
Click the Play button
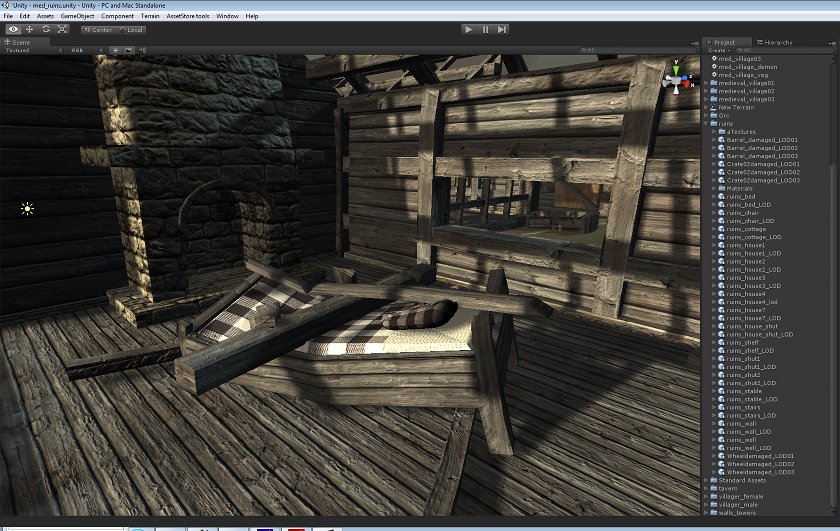tap(469, 29)
